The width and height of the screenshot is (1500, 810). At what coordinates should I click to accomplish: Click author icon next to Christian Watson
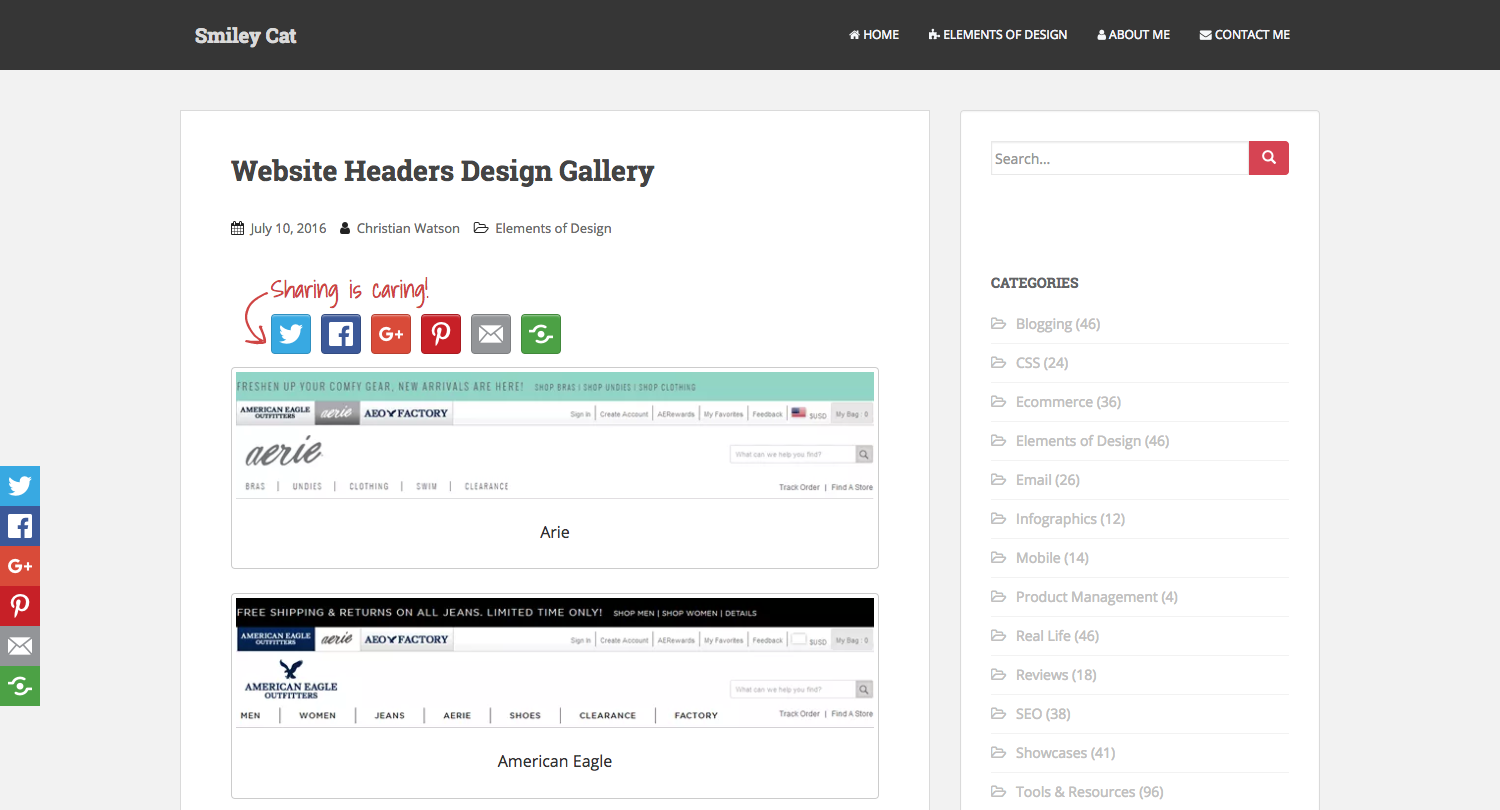345,228
